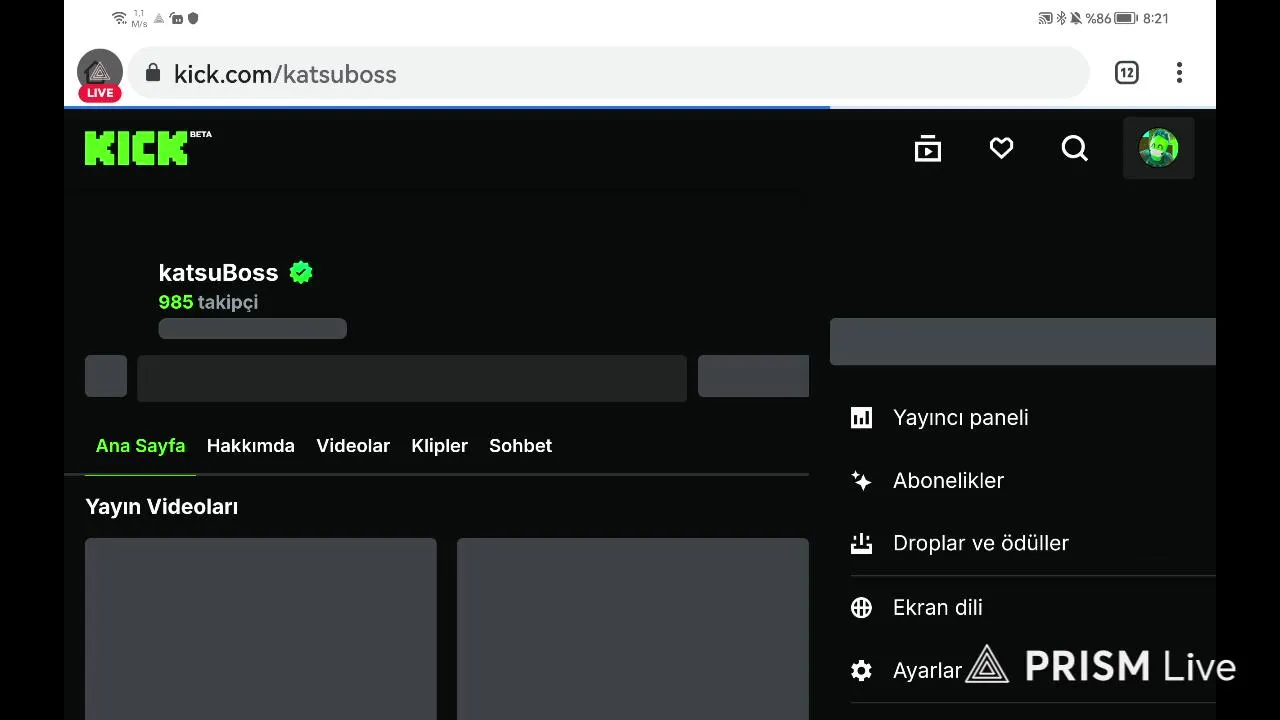Select Abonelikler from the menu
Screen dimensions: 1280x720
948,481
